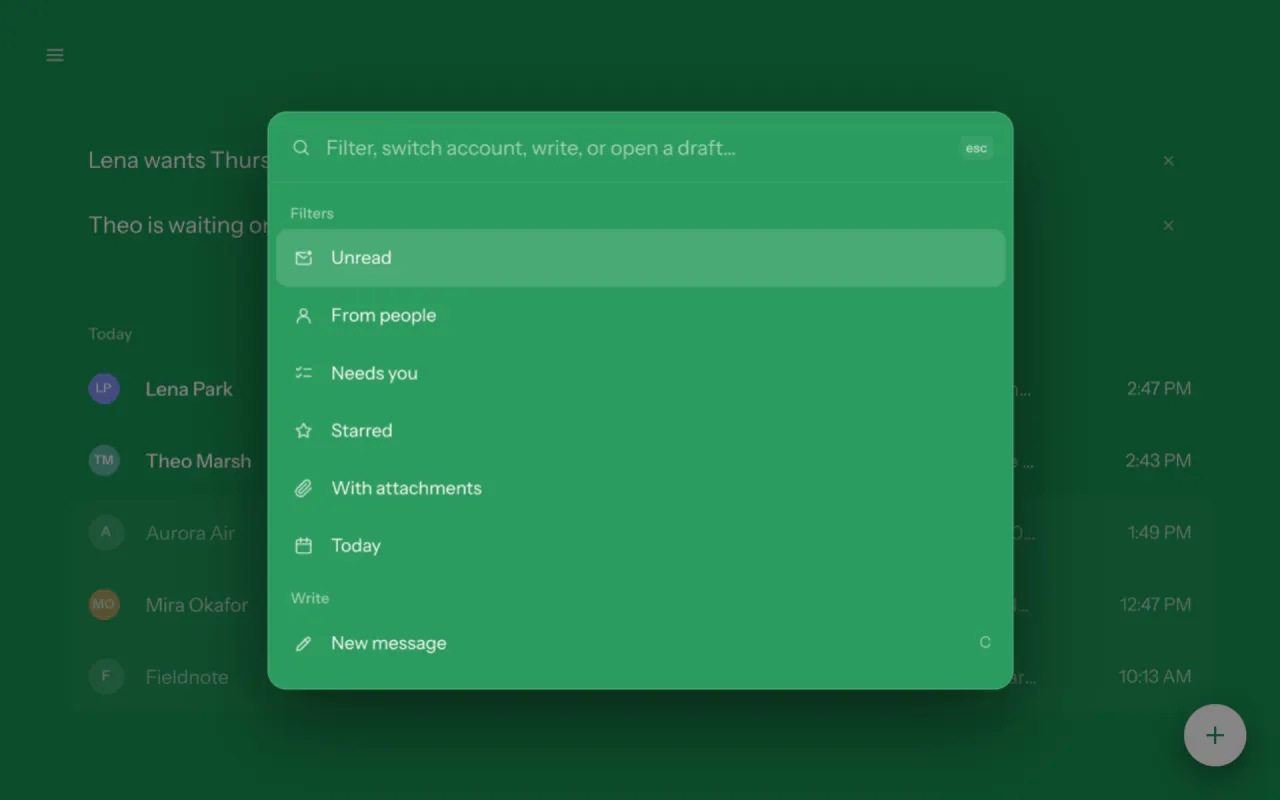The width and height of the screenshot is (1280, 800).
Task: Click the star icon beside Starred
Action: [x=304, y=430]
